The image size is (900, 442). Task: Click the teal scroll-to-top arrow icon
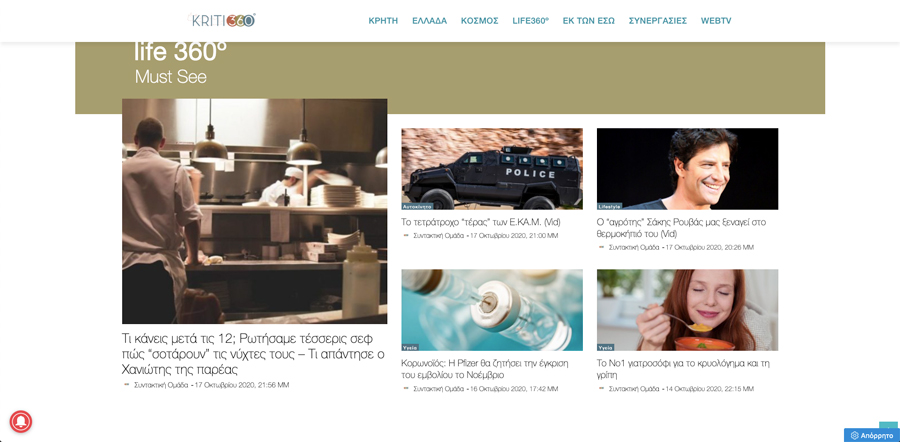pyautogui.click(x=889, y=425)
